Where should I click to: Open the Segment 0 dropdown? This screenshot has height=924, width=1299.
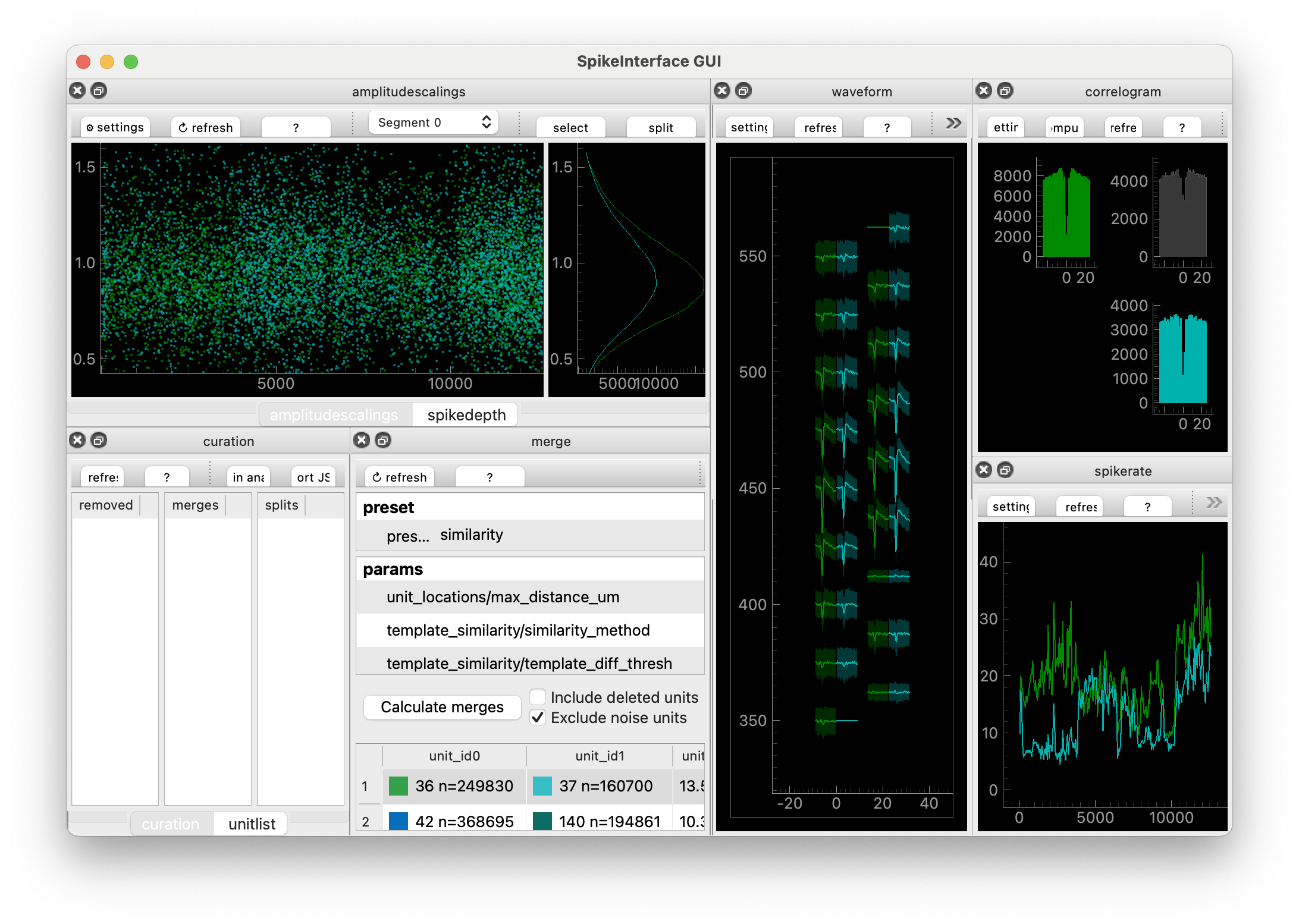pyautogui.click(x=433, y=122)
